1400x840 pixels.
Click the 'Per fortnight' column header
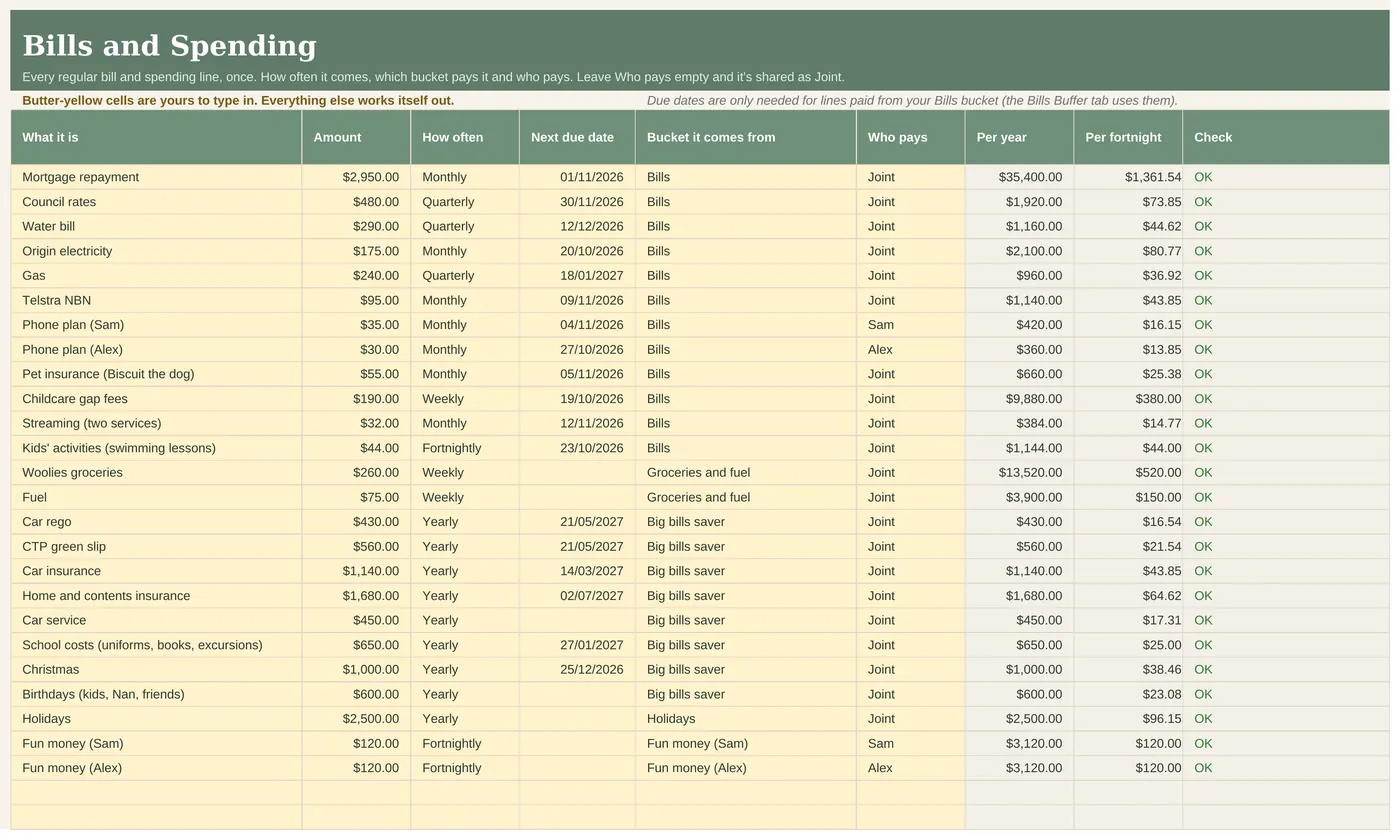(x=1128, y=137)
